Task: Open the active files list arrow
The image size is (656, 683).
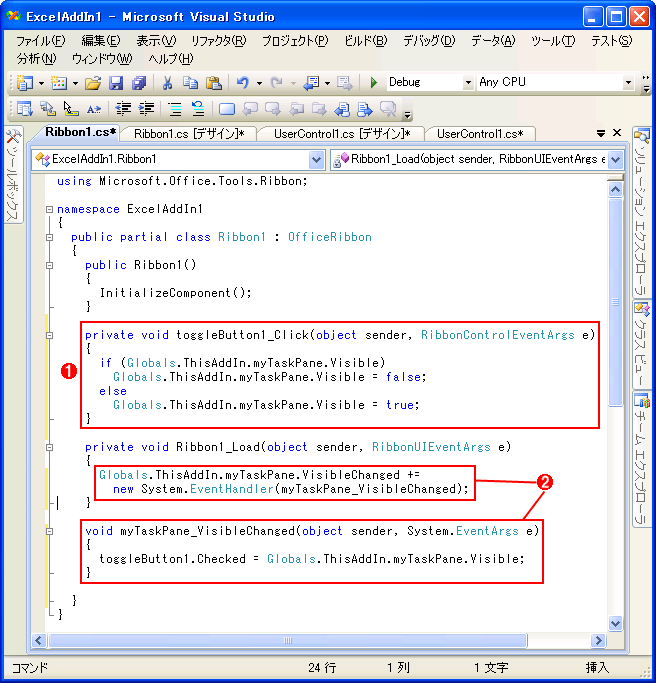Action: click(601, 133)
